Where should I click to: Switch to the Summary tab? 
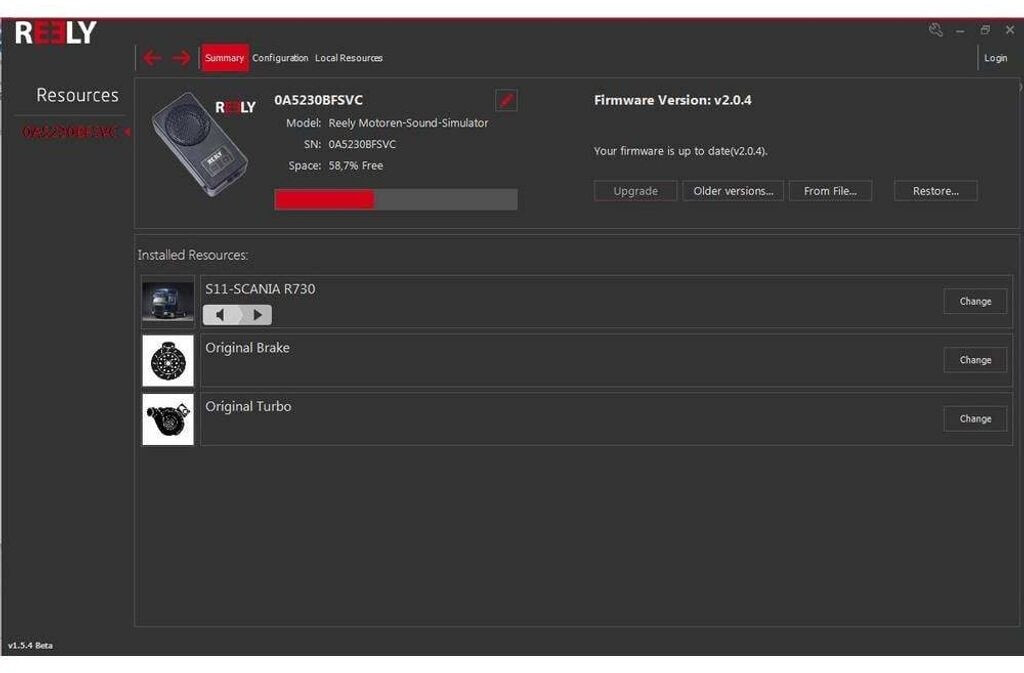coord(224,58)
